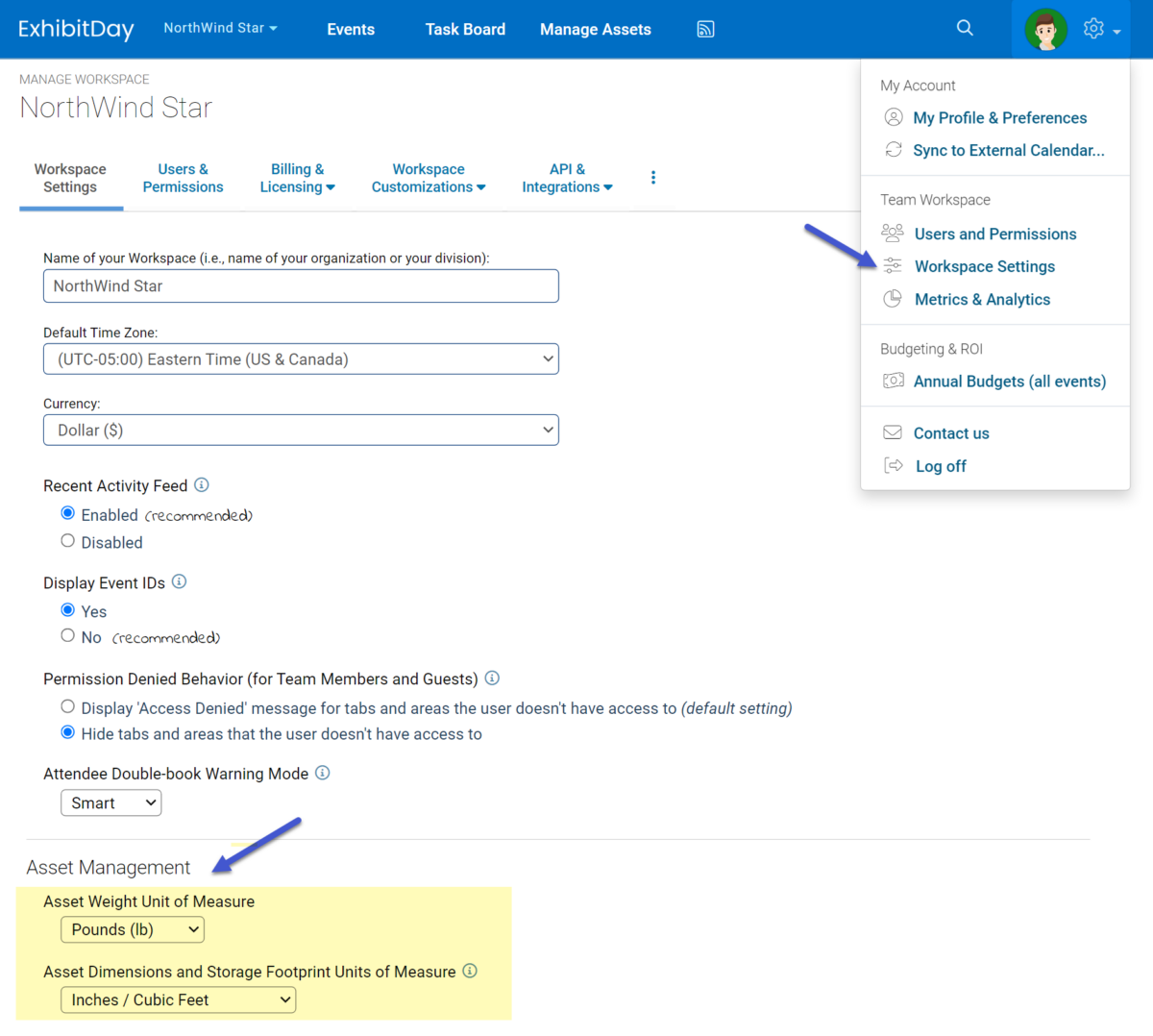Screen dimensions: 1153x1036
Task: Open the search magnifier icon
Action: (965, 28)
